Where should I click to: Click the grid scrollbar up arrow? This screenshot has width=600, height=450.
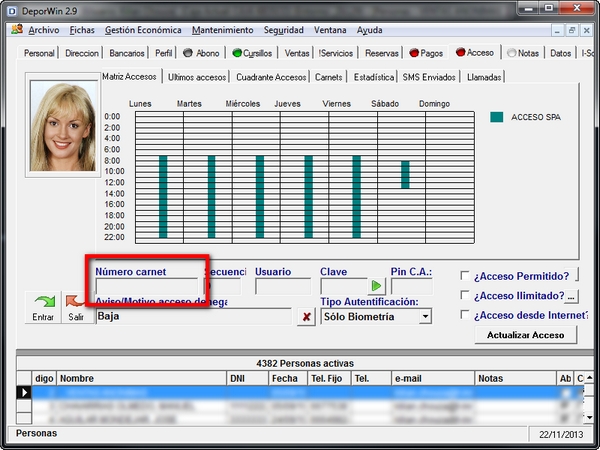pos(589,377)
